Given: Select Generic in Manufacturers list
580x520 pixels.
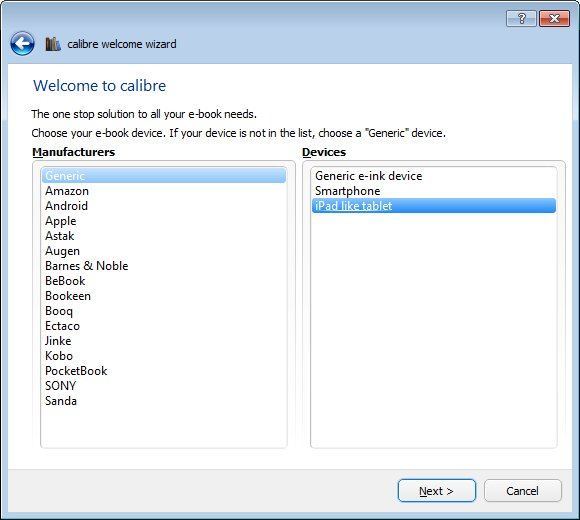Looking at the screenshot, I should [164, 176].
